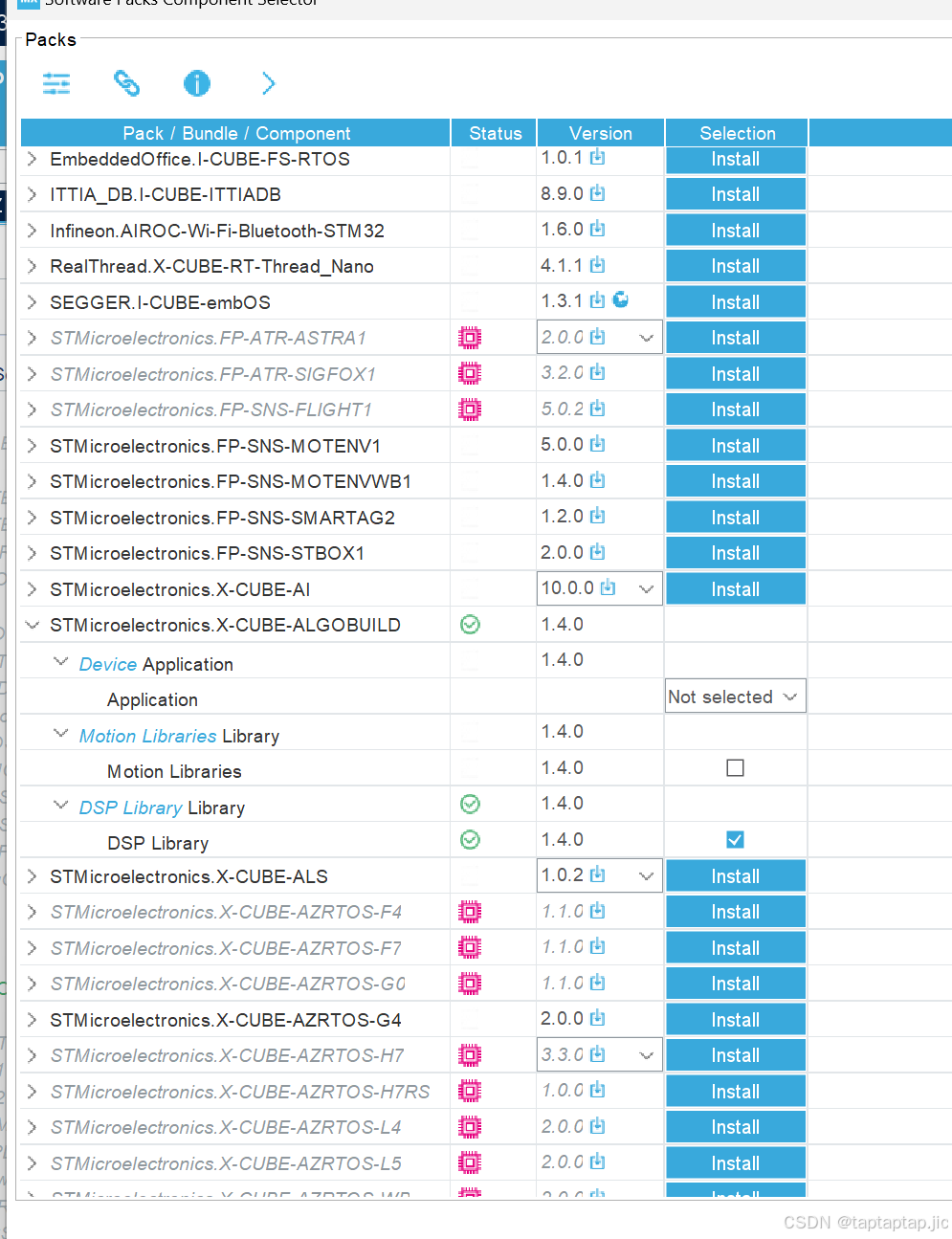Click the refresh globe icon on SEGGER row
This screenshot has height=1239, width=952.
click(621, 299)
